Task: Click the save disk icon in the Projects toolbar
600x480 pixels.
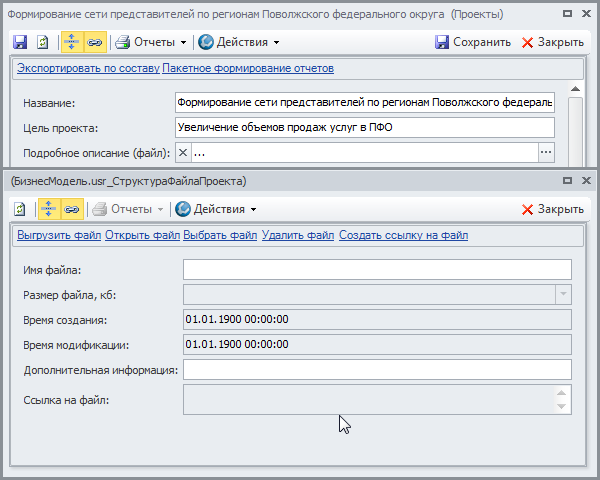Action: point(20,42)
